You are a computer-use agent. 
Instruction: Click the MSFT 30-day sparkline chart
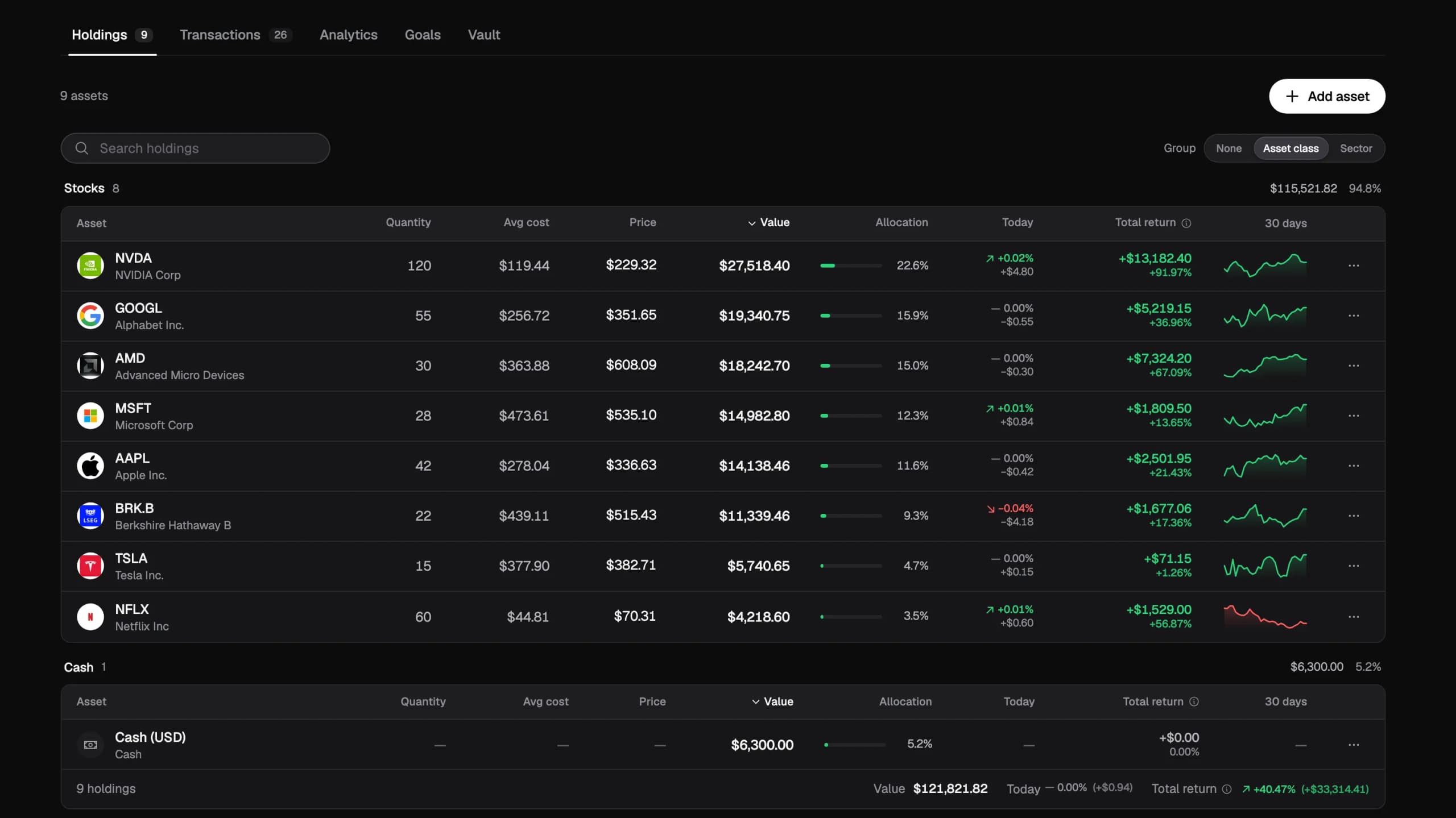1265,416
